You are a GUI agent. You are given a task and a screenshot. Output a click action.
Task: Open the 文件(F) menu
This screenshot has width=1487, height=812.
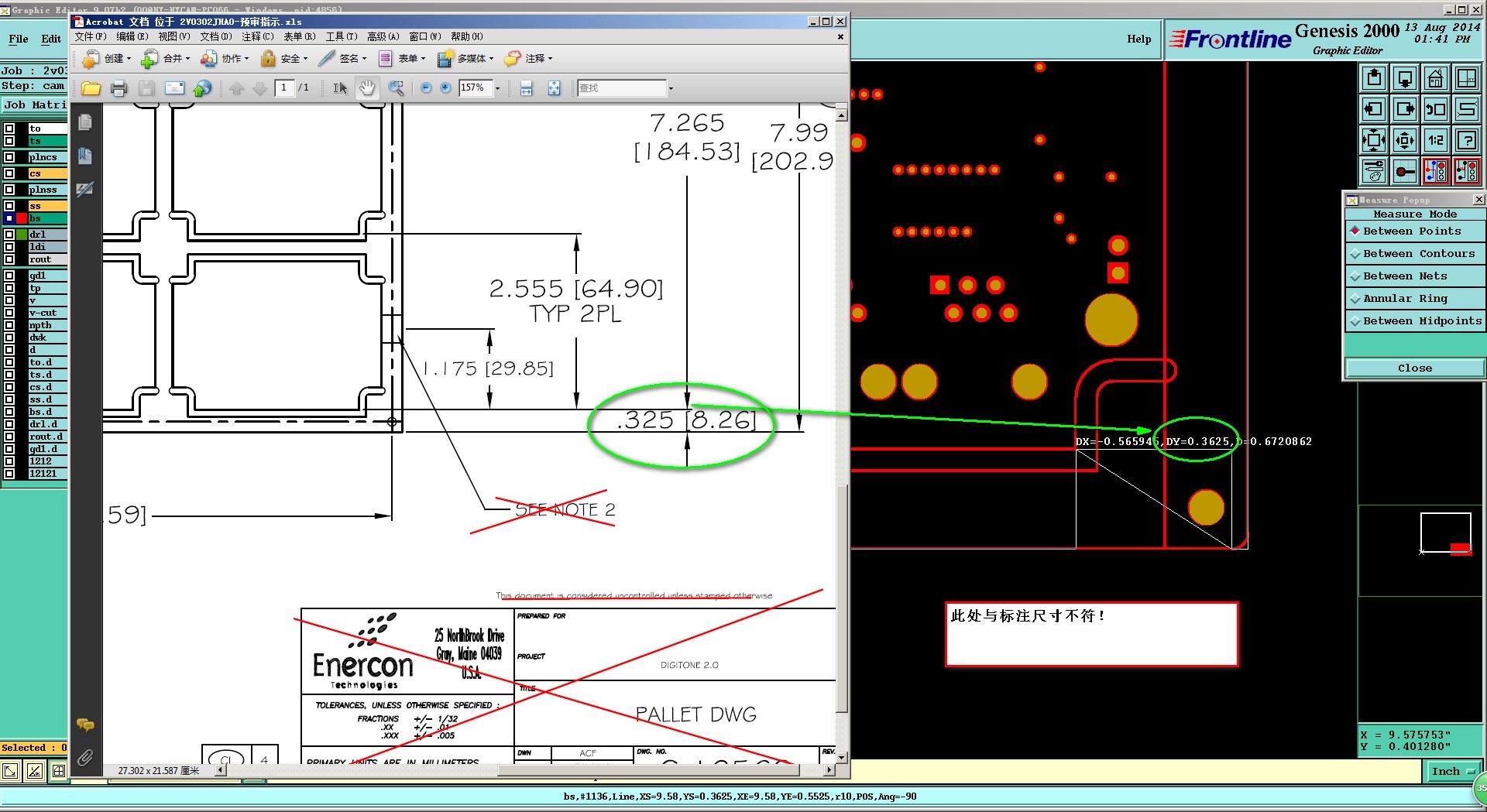pos(91,36)
